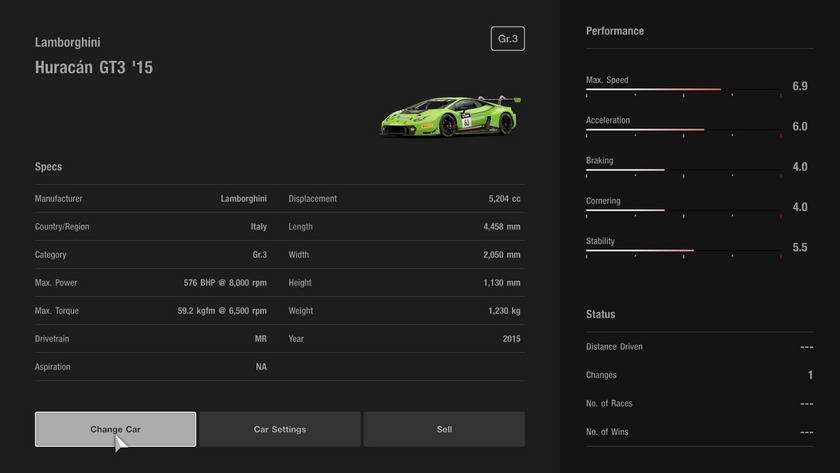The image size is (840, 473).
Task: Click the Change Car button
Action: (115, 429)
